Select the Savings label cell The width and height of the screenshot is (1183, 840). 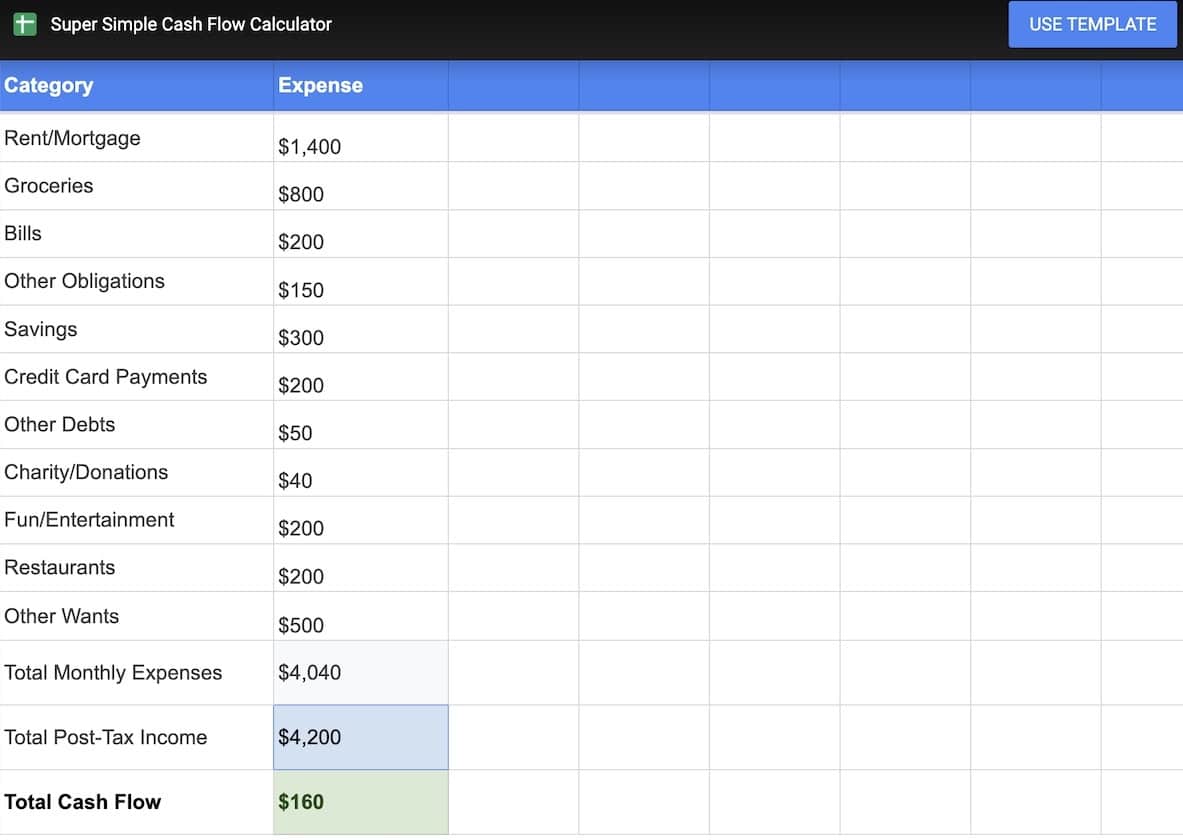(x=137, y=329)
